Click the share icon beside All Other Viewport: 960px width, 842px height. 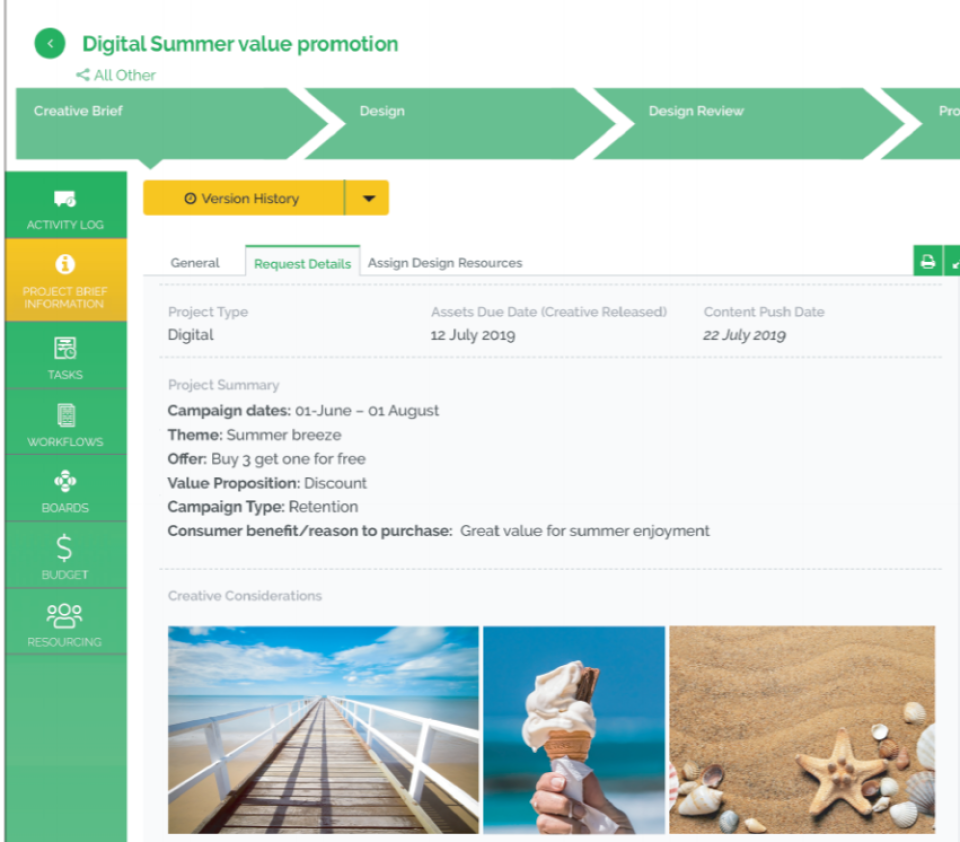(x=83, y=75)
